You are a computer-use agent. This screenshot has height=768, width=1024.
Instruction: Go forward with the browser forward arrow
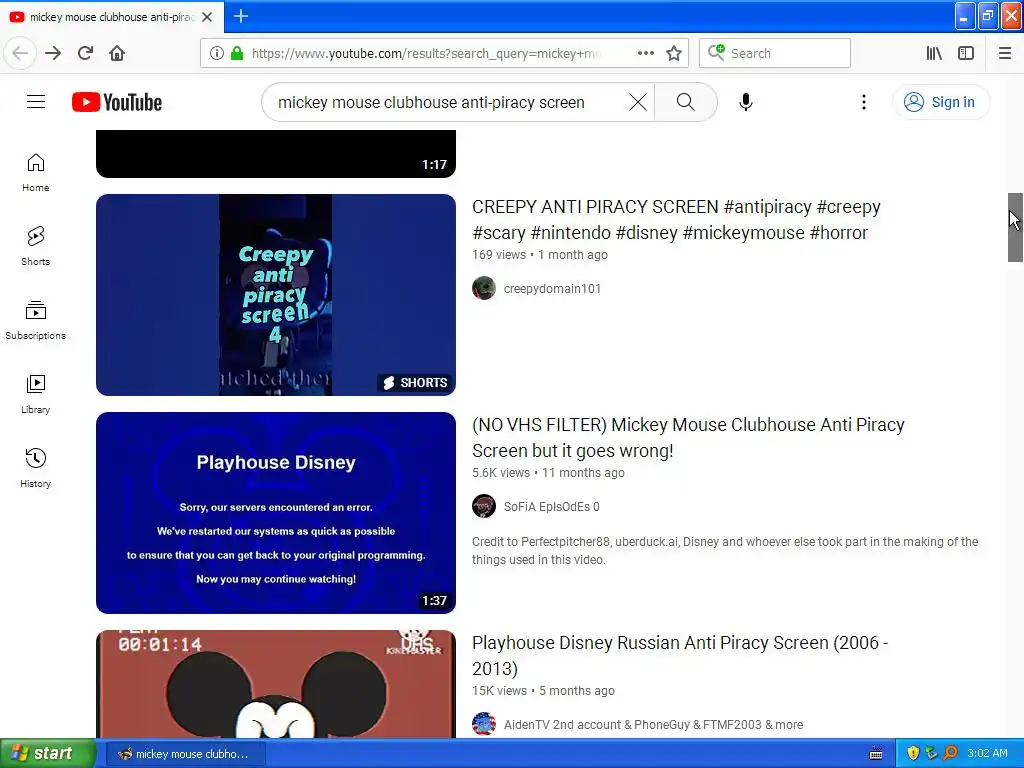[x=53, y=53]
